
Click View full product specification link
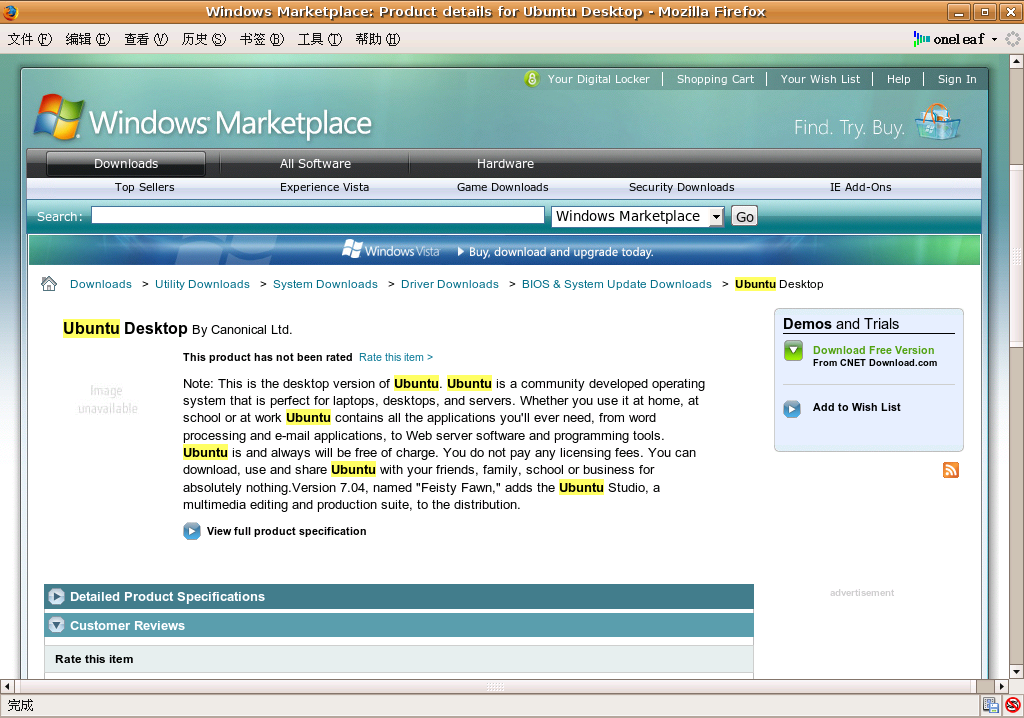[287, 531]
